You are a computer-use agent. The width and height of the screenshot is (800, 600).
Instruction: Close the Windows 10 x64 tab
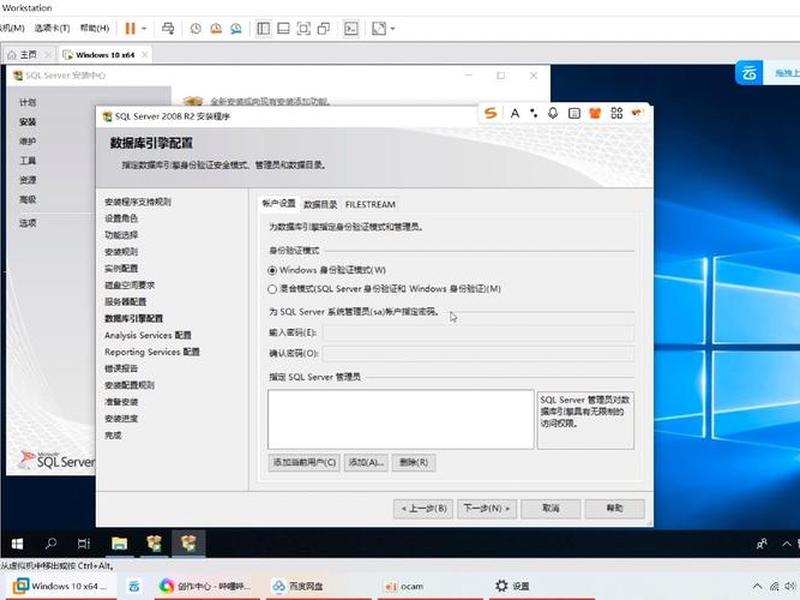144,55
